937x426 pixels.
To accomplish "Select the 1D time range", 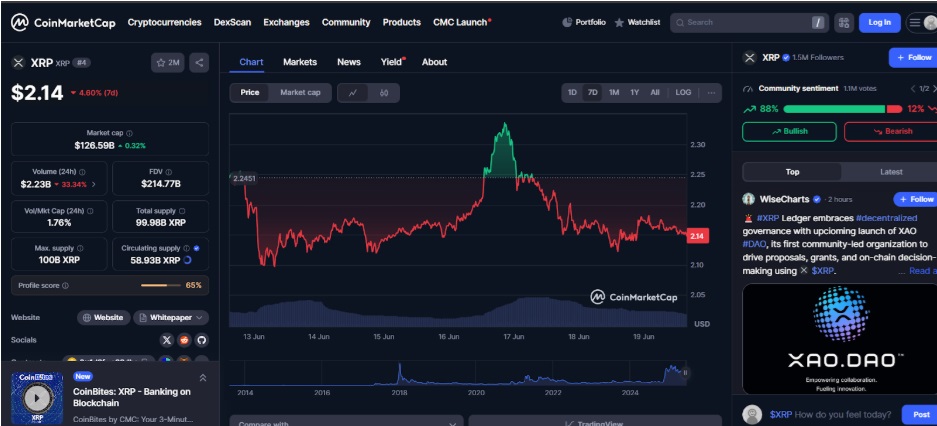I will [572, 93].
